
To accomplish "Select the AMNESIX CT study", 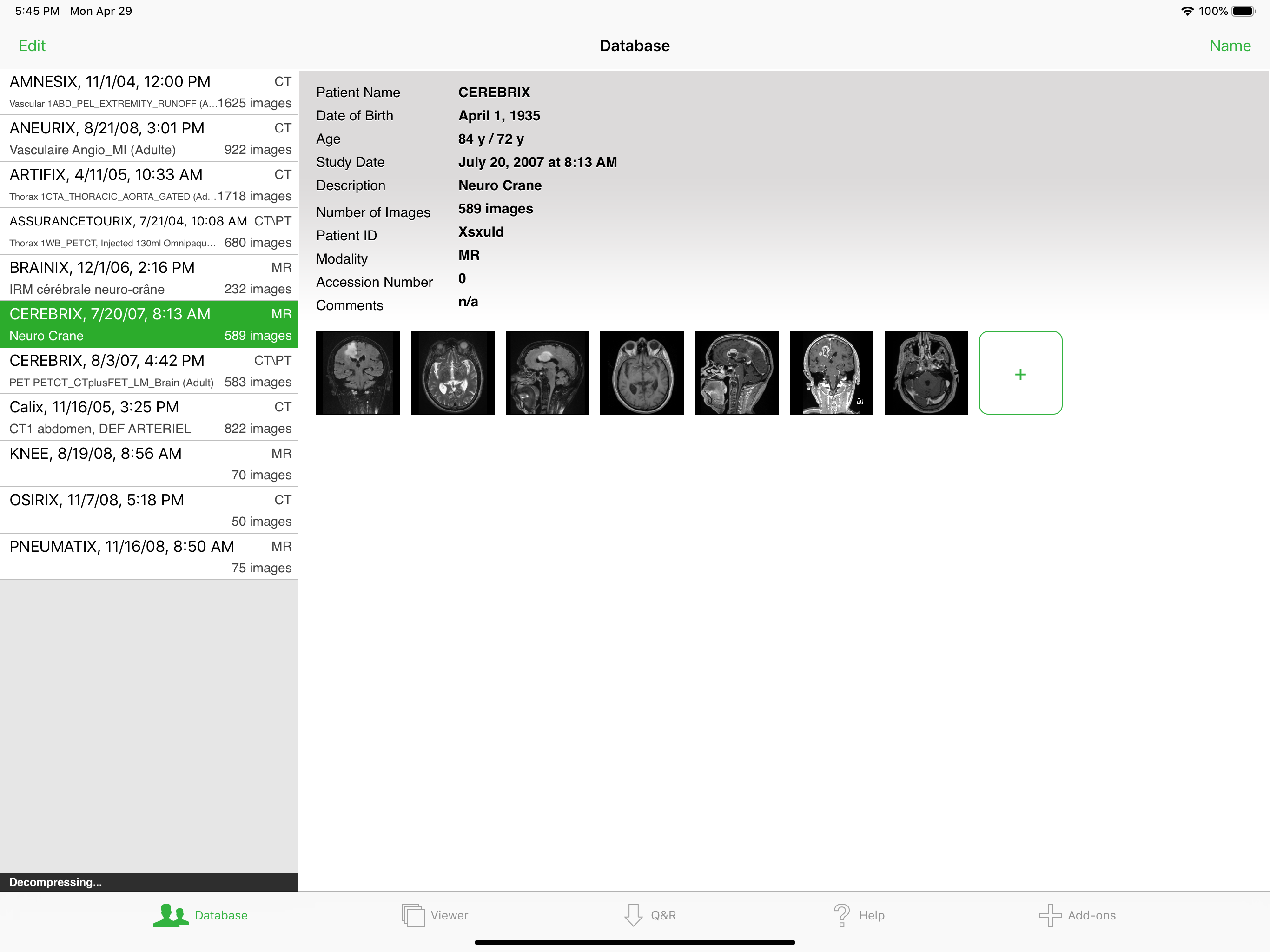I will tap(149, 92).
